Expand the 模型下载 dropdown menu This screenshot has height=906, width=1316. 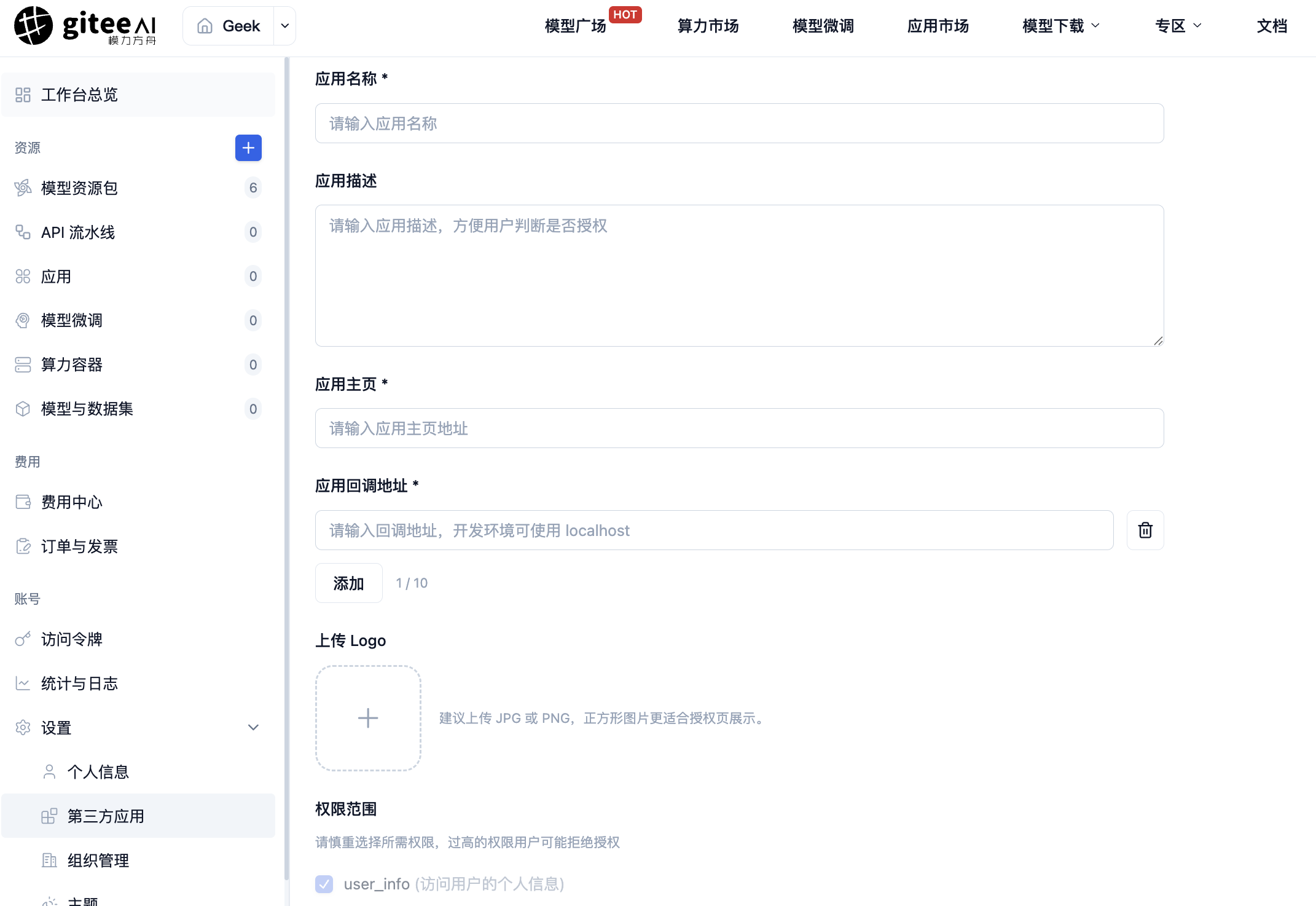coord(1061,26)
